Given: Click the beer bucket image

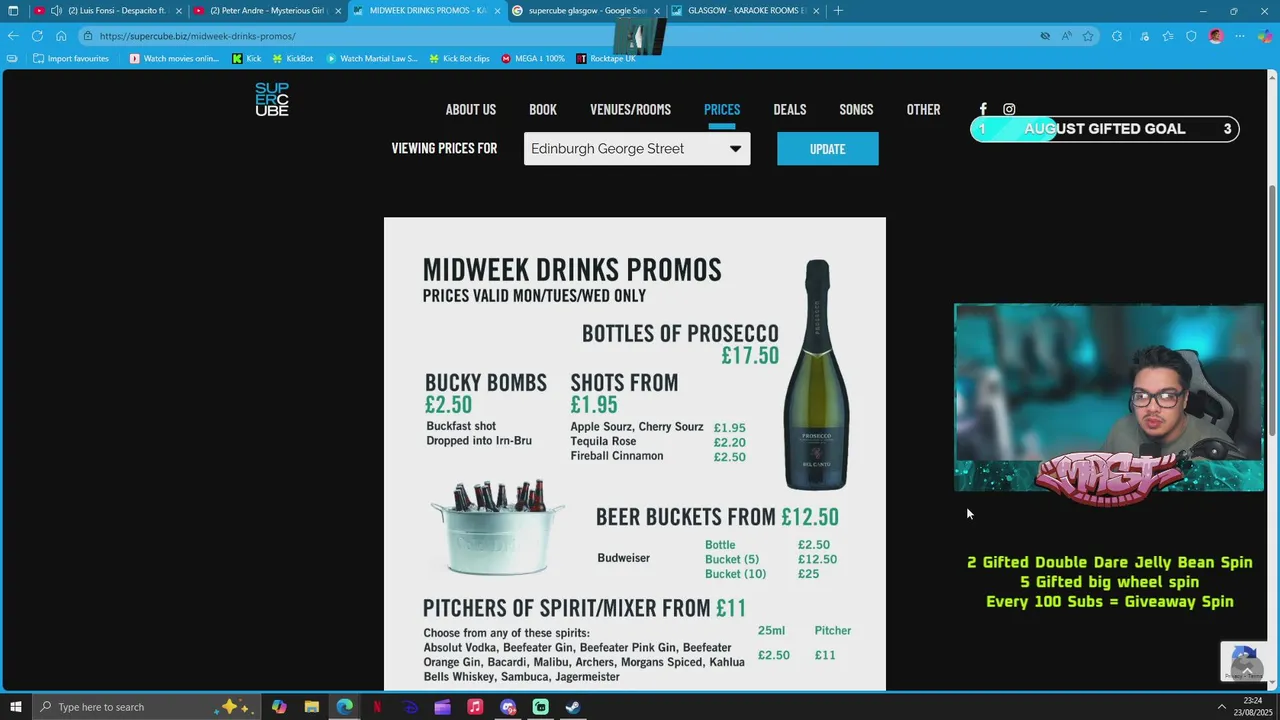Looking at the screenshot, I should (x=497, y=527).
